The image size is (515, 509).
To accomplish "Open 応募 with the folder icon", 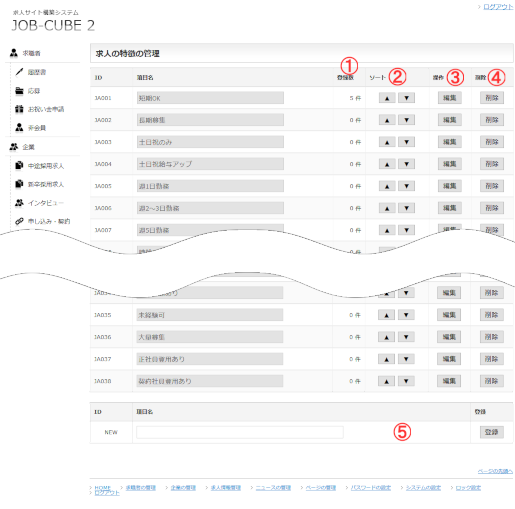I will click(x=34, y=91).
